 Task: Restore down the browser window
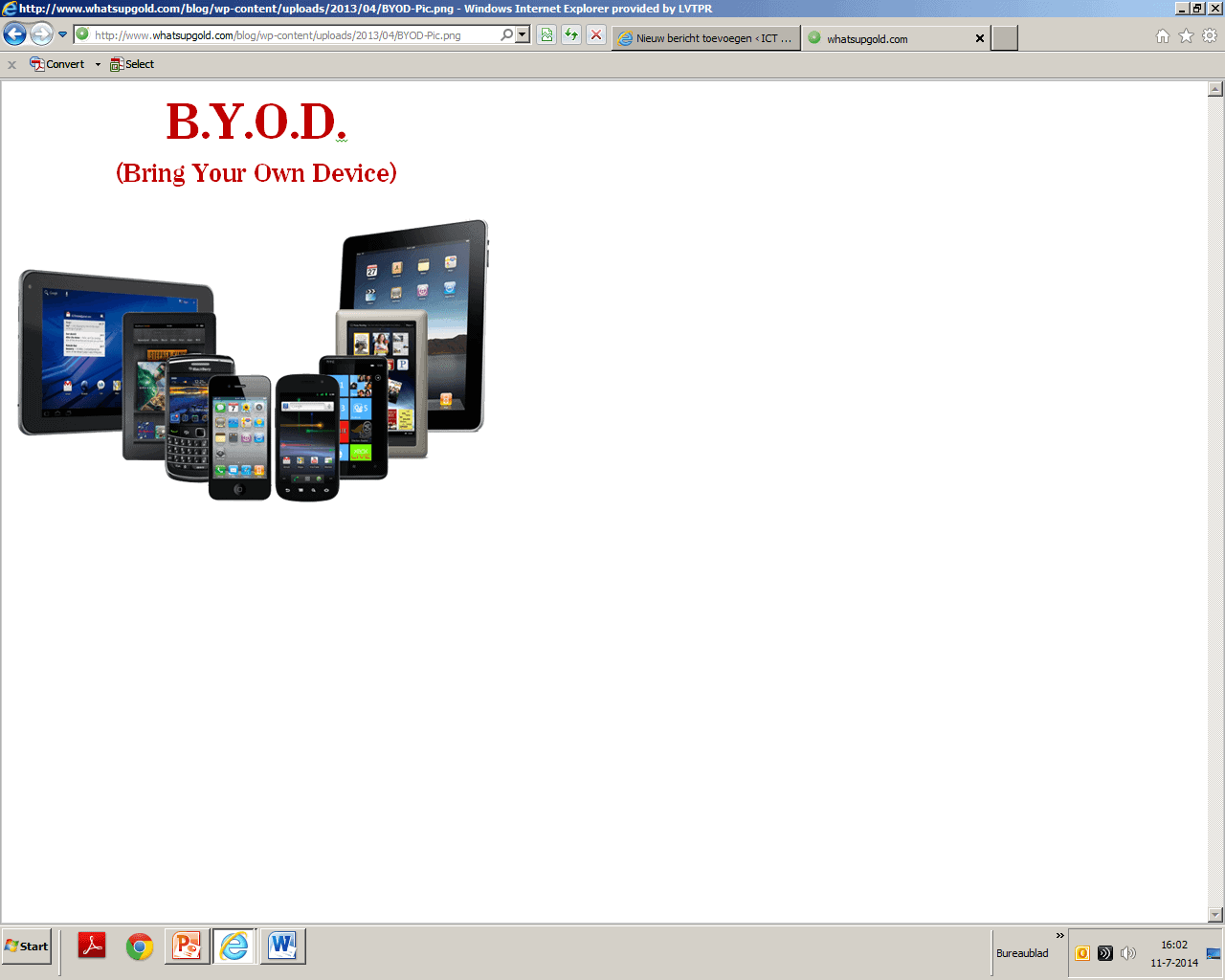click(1197, 8)
